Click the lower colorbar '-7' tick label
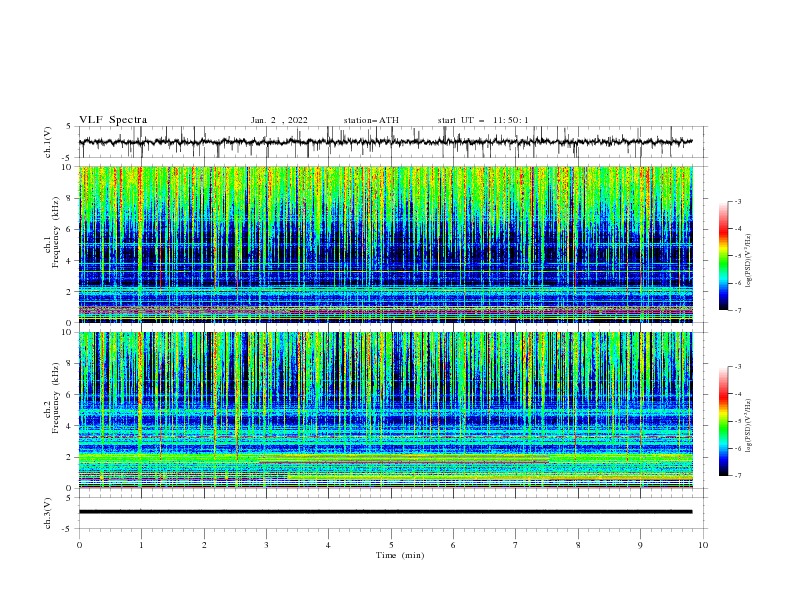This screenshot has height=612, width=792. coord(737,475)
